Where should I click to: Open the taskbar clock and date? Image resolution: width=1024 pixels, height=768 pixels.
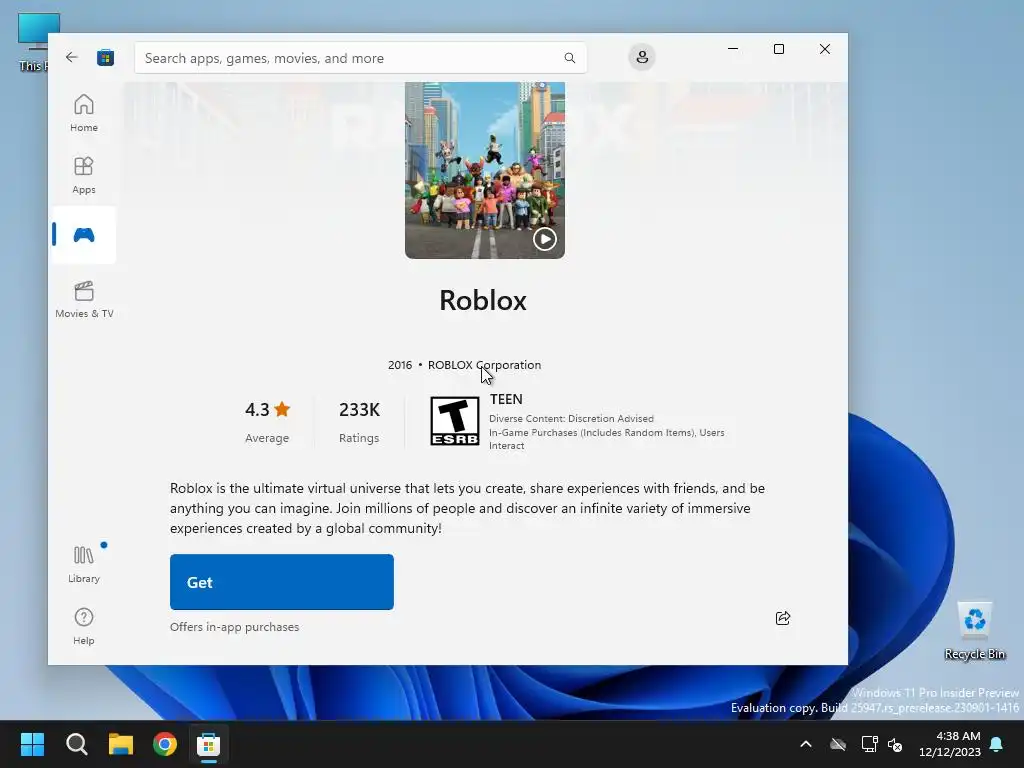pyautogui.click(x=950, y=744)
